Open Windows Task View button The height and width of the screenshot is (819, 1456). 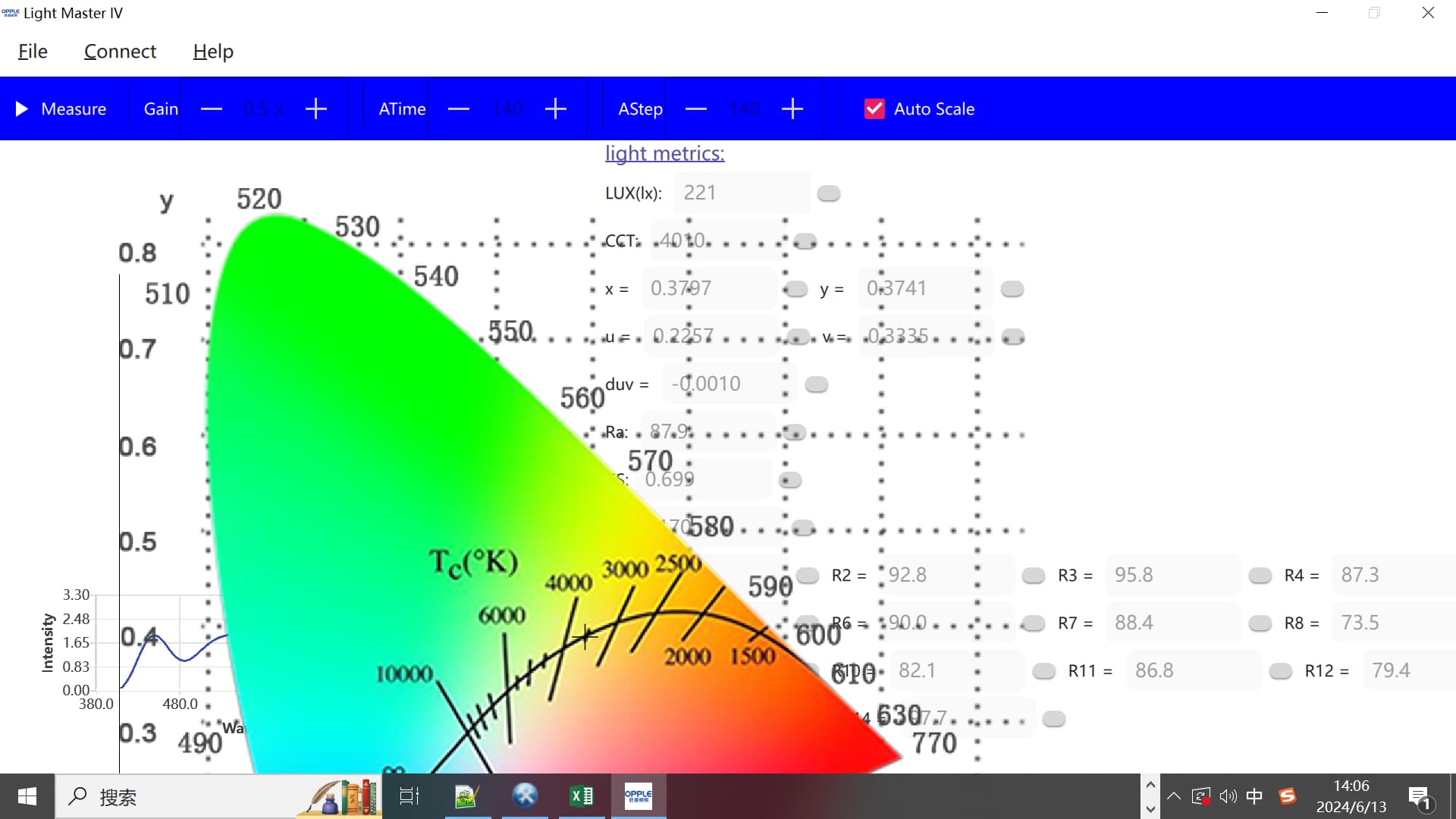coord(409,796)
